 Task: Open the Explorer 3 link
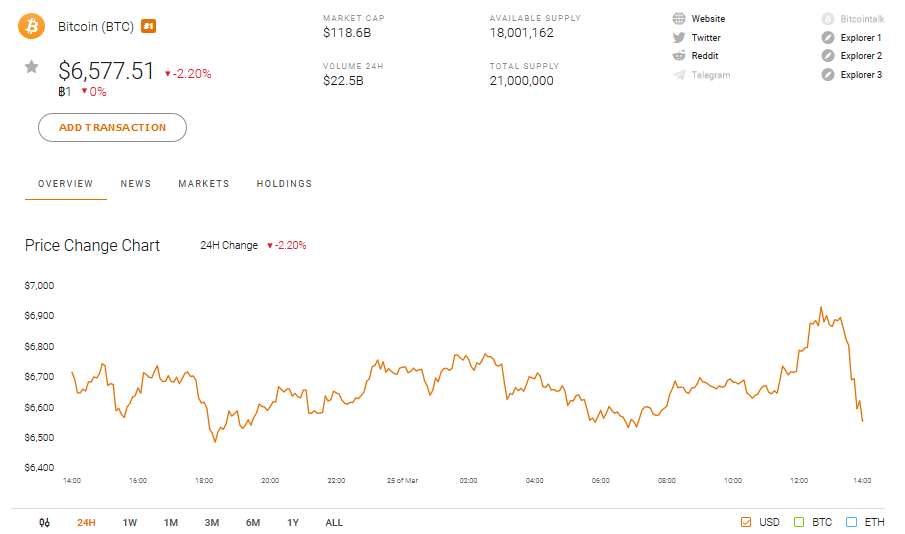pyautogui.click(x=861, y=74)
